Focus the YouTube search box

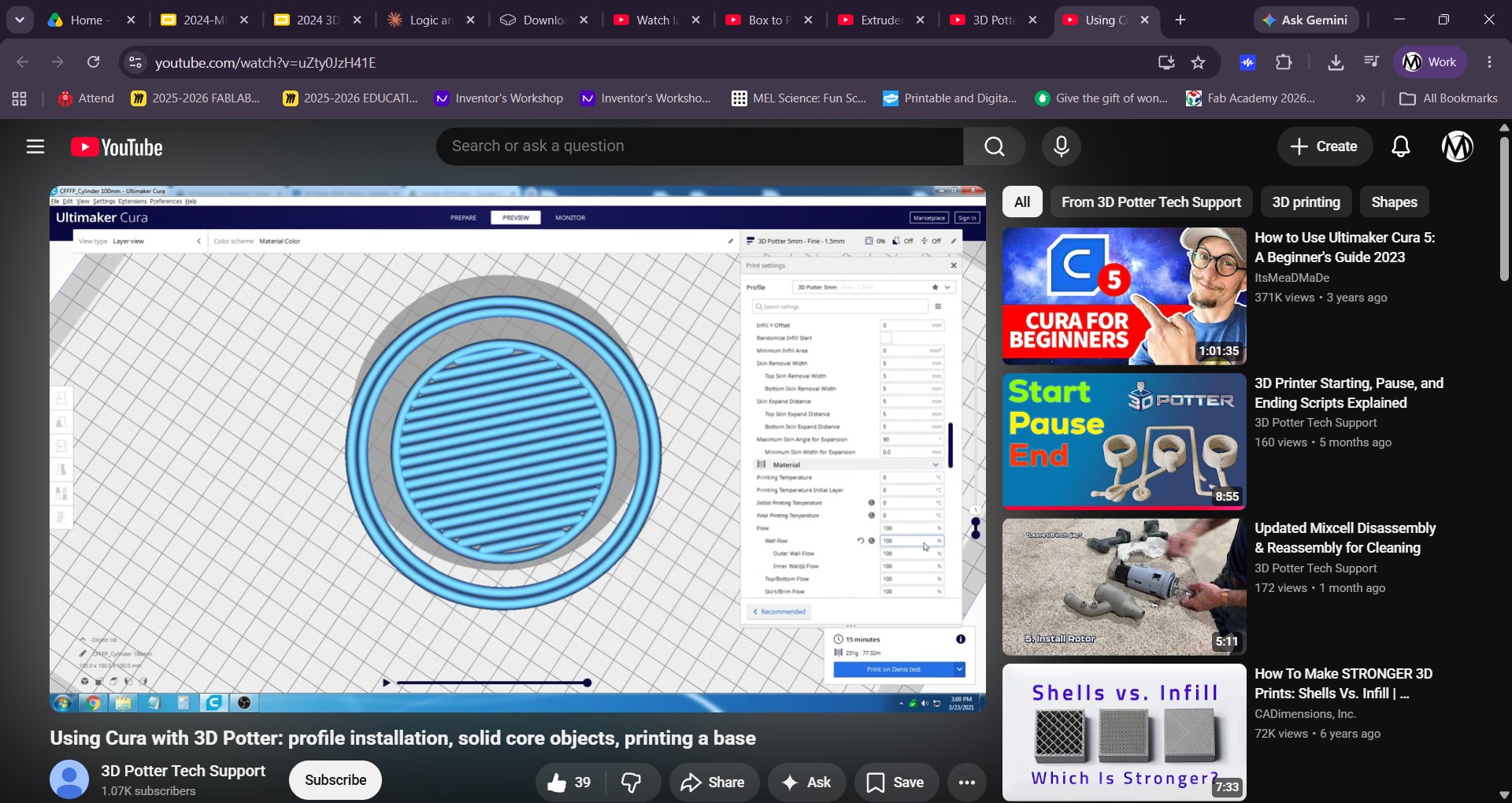(x=700, y=146)
